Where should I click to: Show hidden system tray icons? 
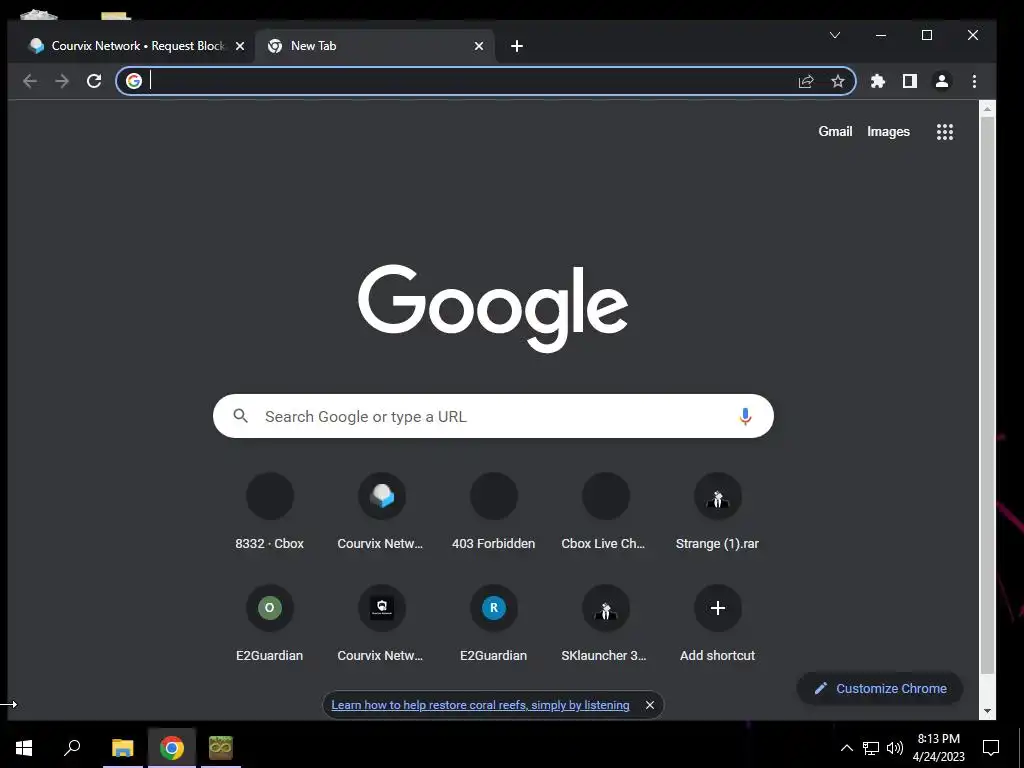[846, 748]
